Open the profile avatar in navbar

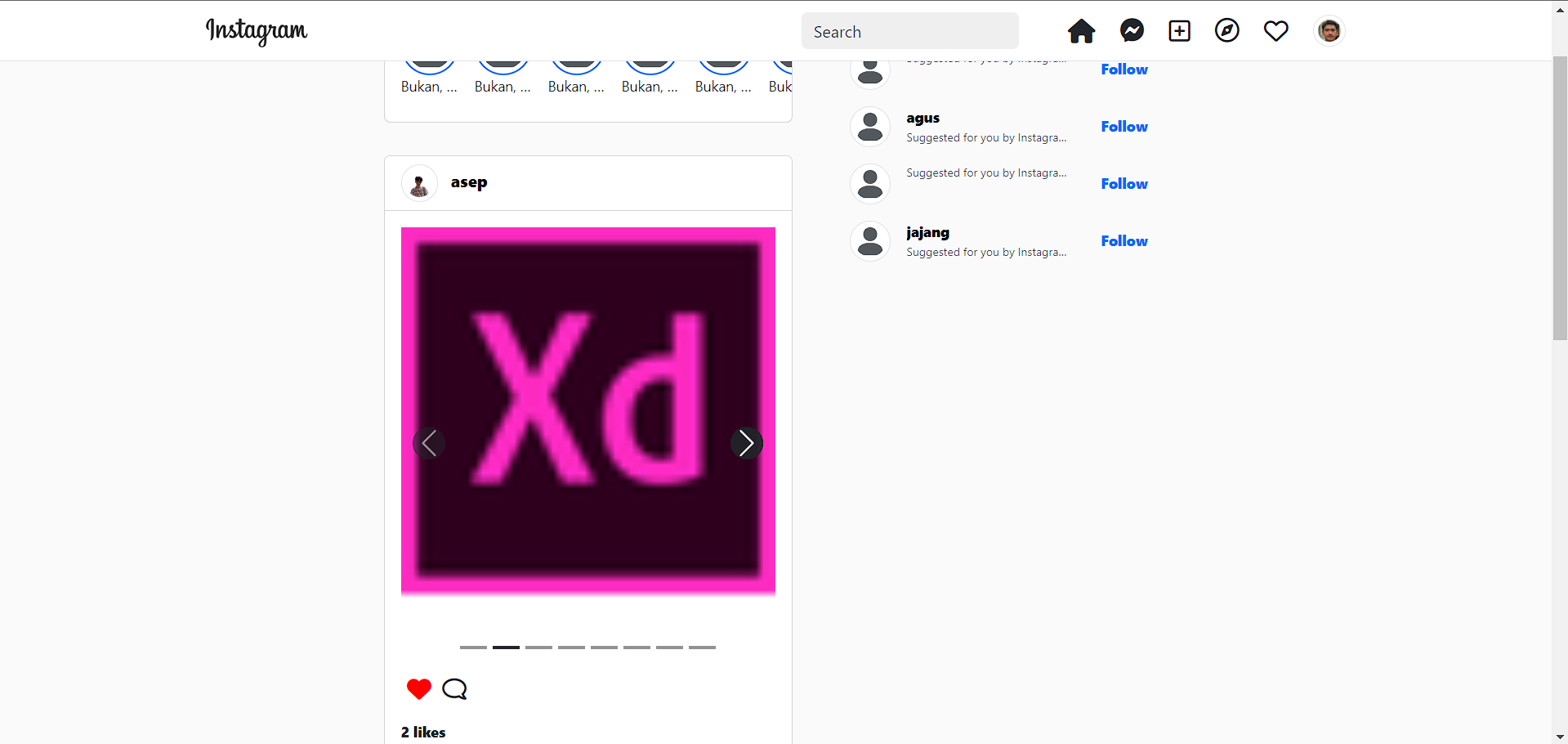(x=1329, y=31)
